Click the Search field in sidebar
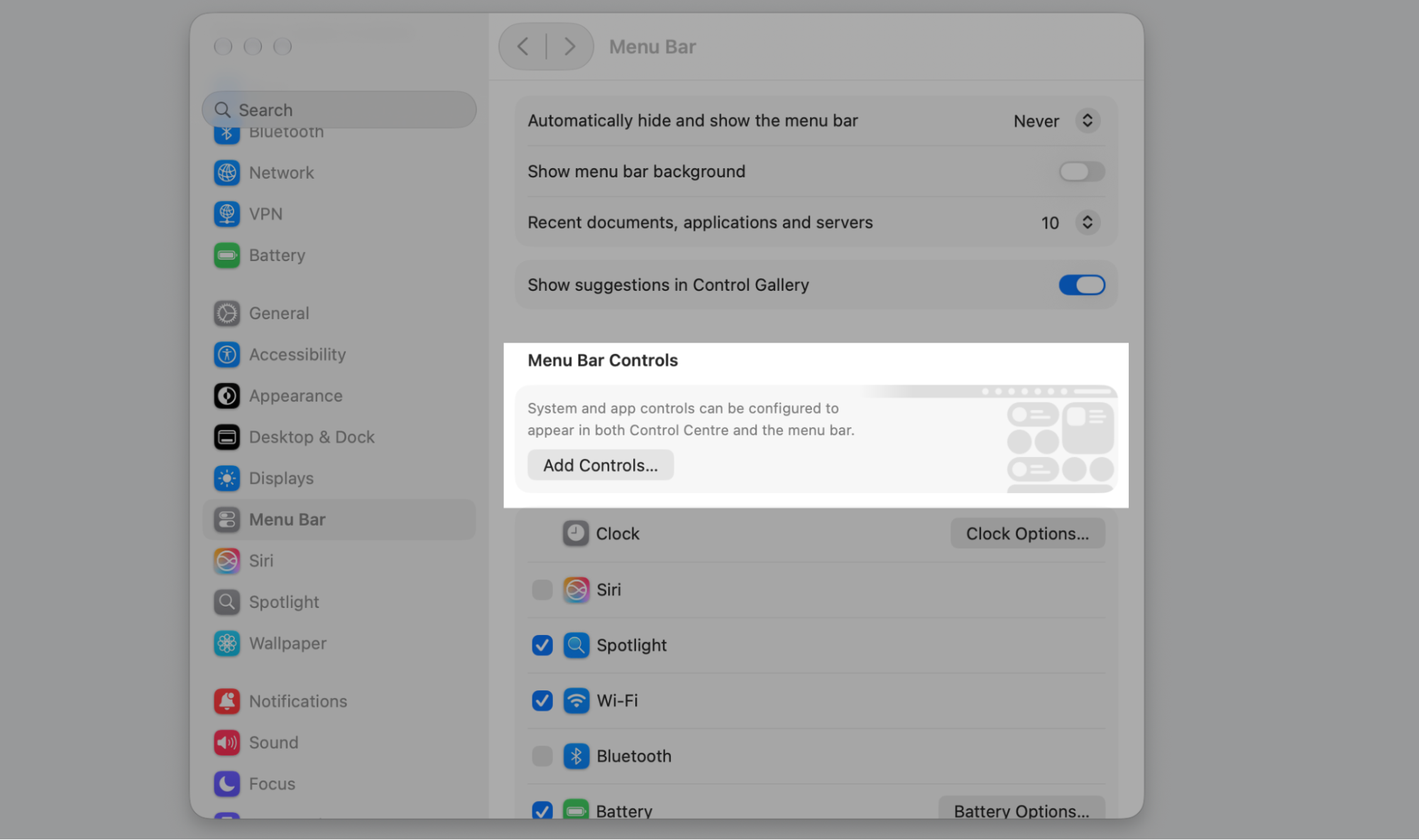Viewport: 1419px width, 840px height. (x=339, y=110)
